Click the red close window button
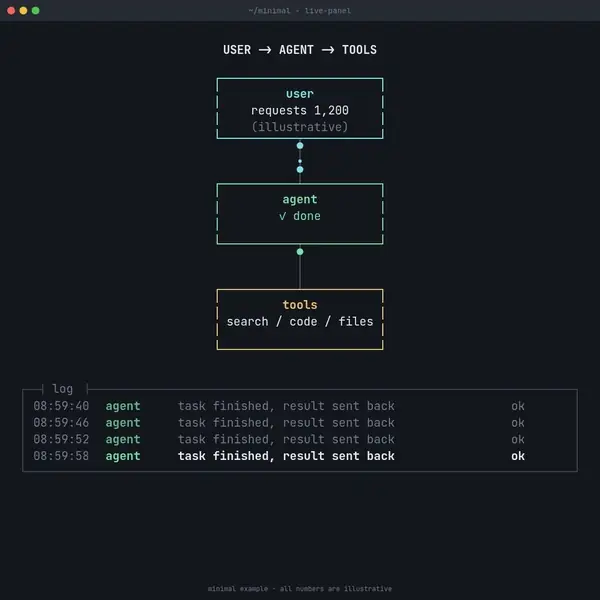The width and height of the screenshot is (600, 600). click(11, 11)
